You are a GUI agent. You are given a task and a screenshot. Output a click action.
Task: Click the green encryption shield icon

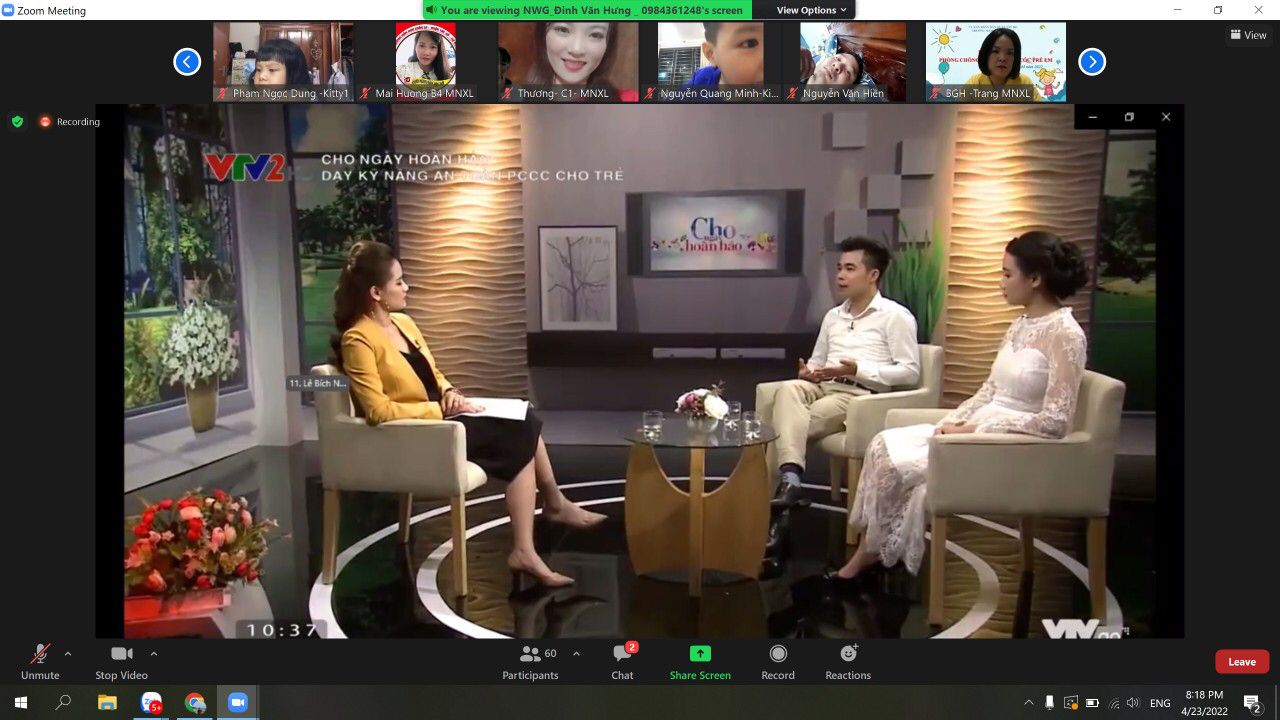coord(17,122)
